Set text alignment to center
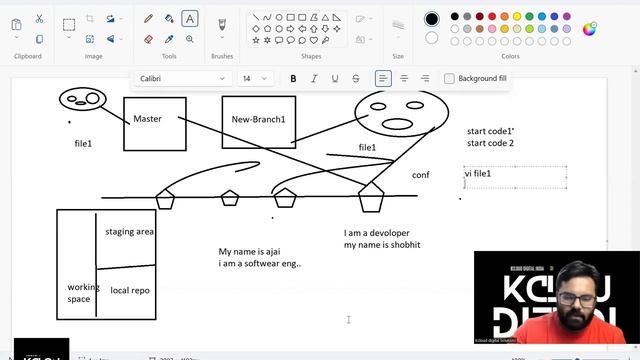Image resolution: width=640 pixels, height=360 pixels. click(x=404, y=78)
